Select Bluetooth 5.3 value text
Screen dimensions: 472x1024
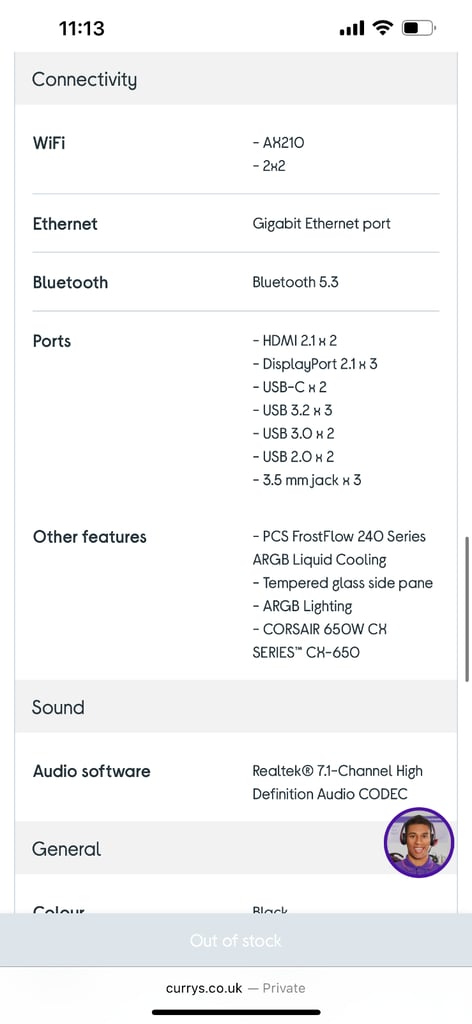coord(295,283)
